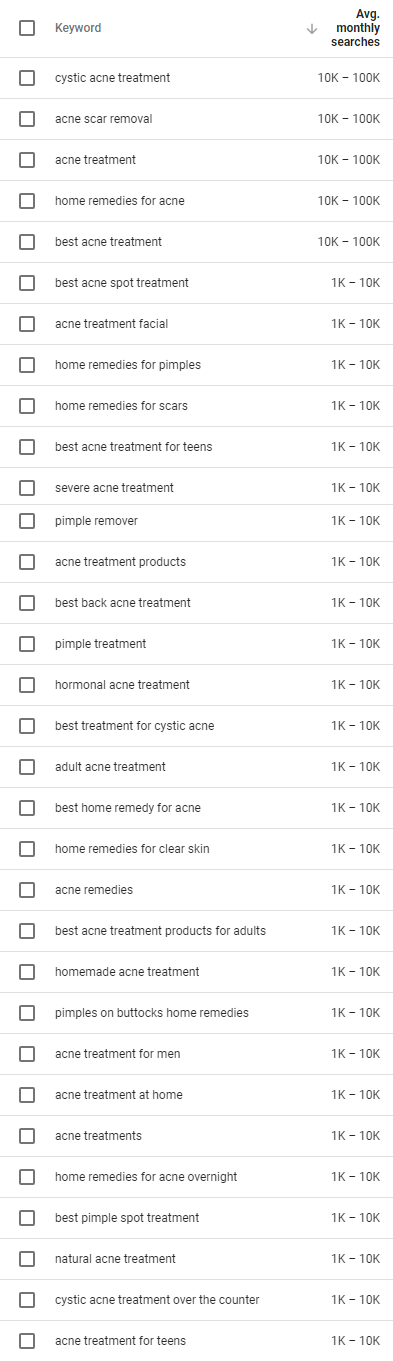Open the keyword best acne treatment

[108, 242]
